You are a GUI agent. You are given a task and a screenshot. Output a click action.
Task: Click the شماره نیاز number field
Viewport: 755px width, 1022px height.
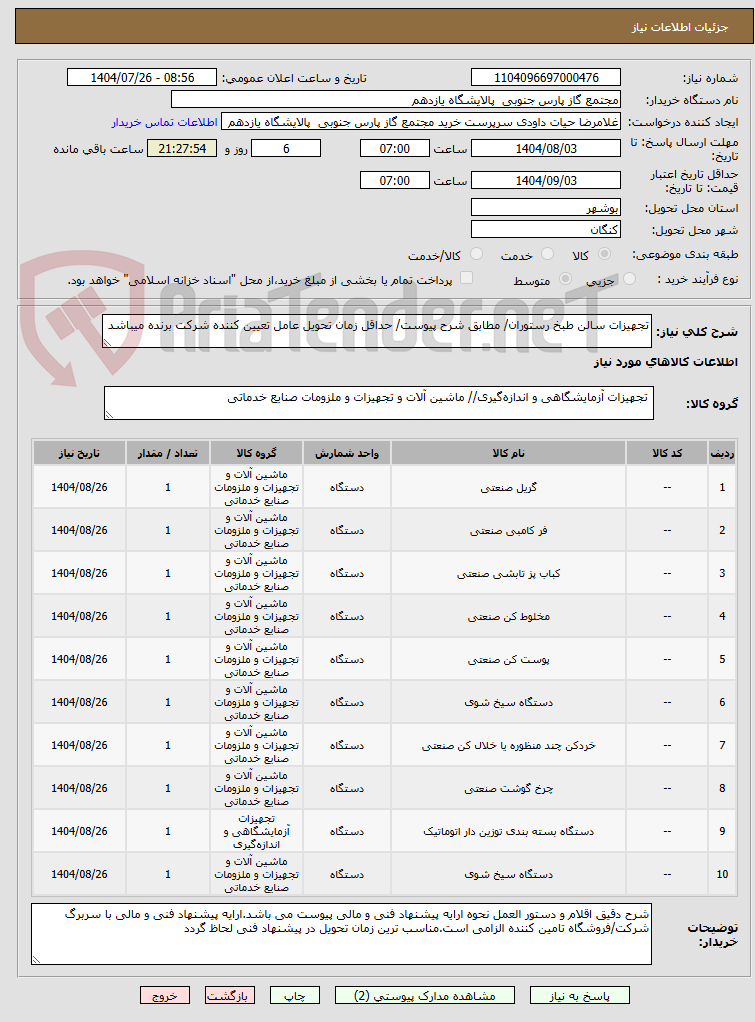[546, 78]
